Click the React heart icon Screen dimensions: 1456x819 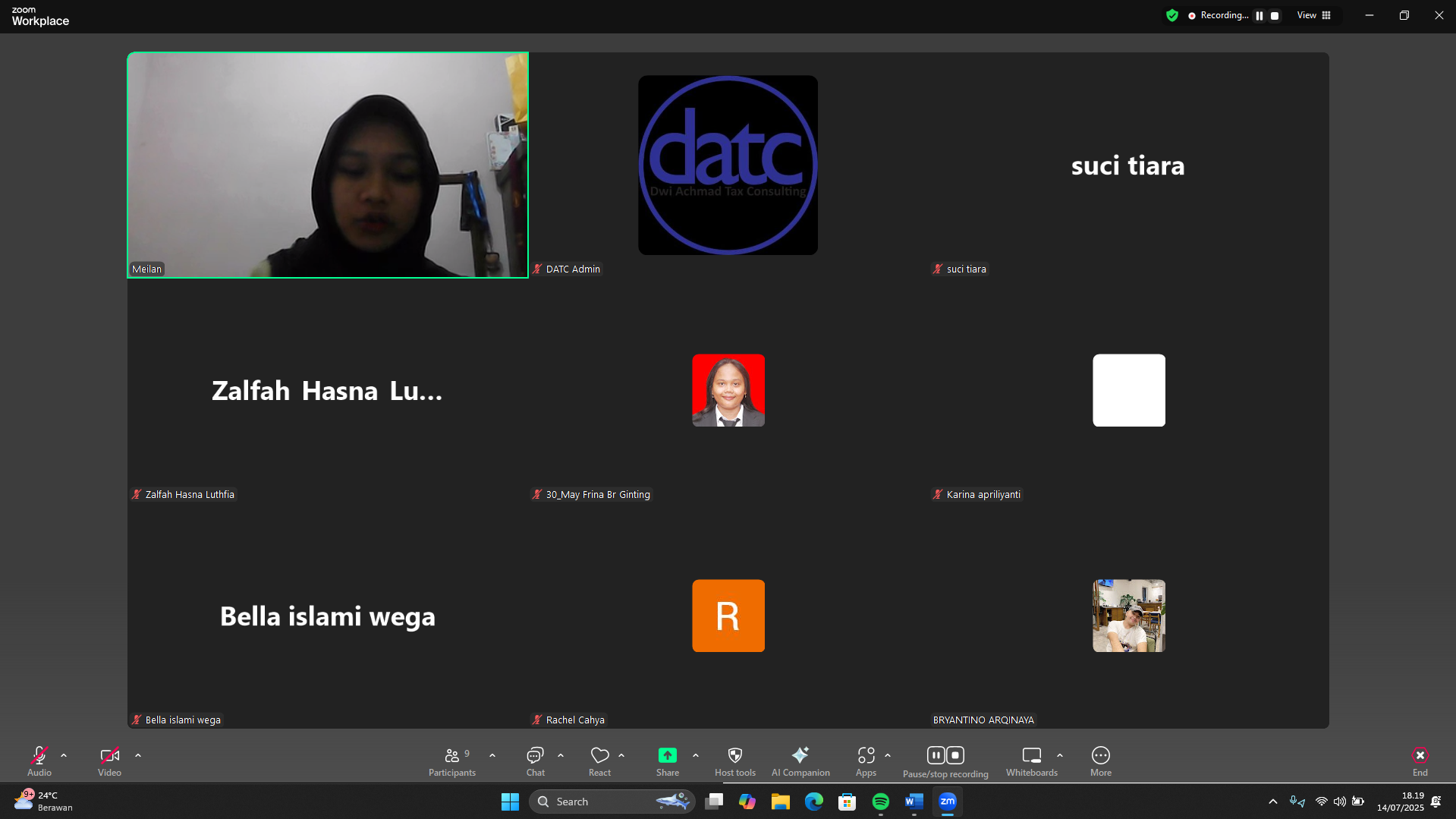click(x=599, y=761)
